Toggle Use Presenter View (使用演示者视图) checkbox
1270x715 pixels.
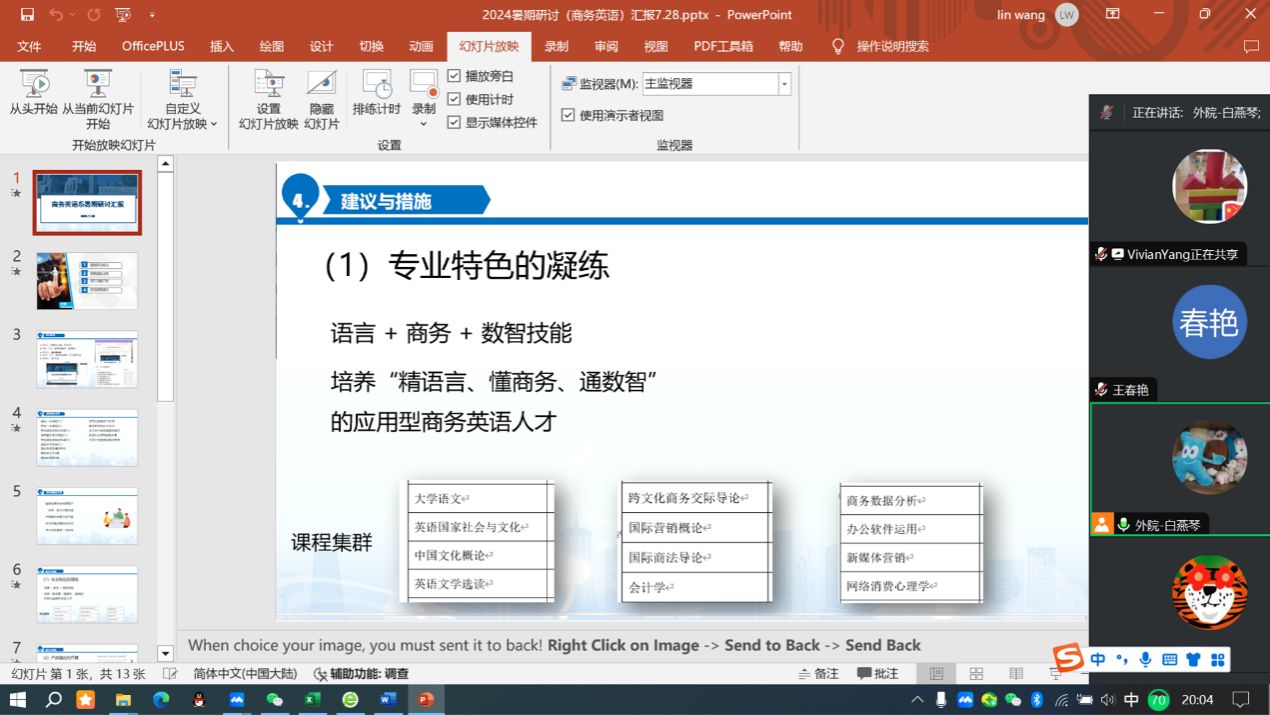pos(568,115)
